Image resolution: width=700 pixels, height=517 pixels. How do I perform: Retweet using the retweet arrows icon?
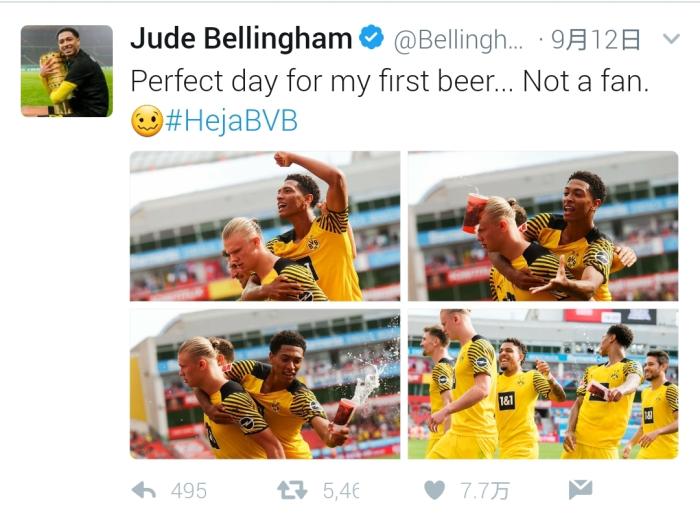click(292, 490)
